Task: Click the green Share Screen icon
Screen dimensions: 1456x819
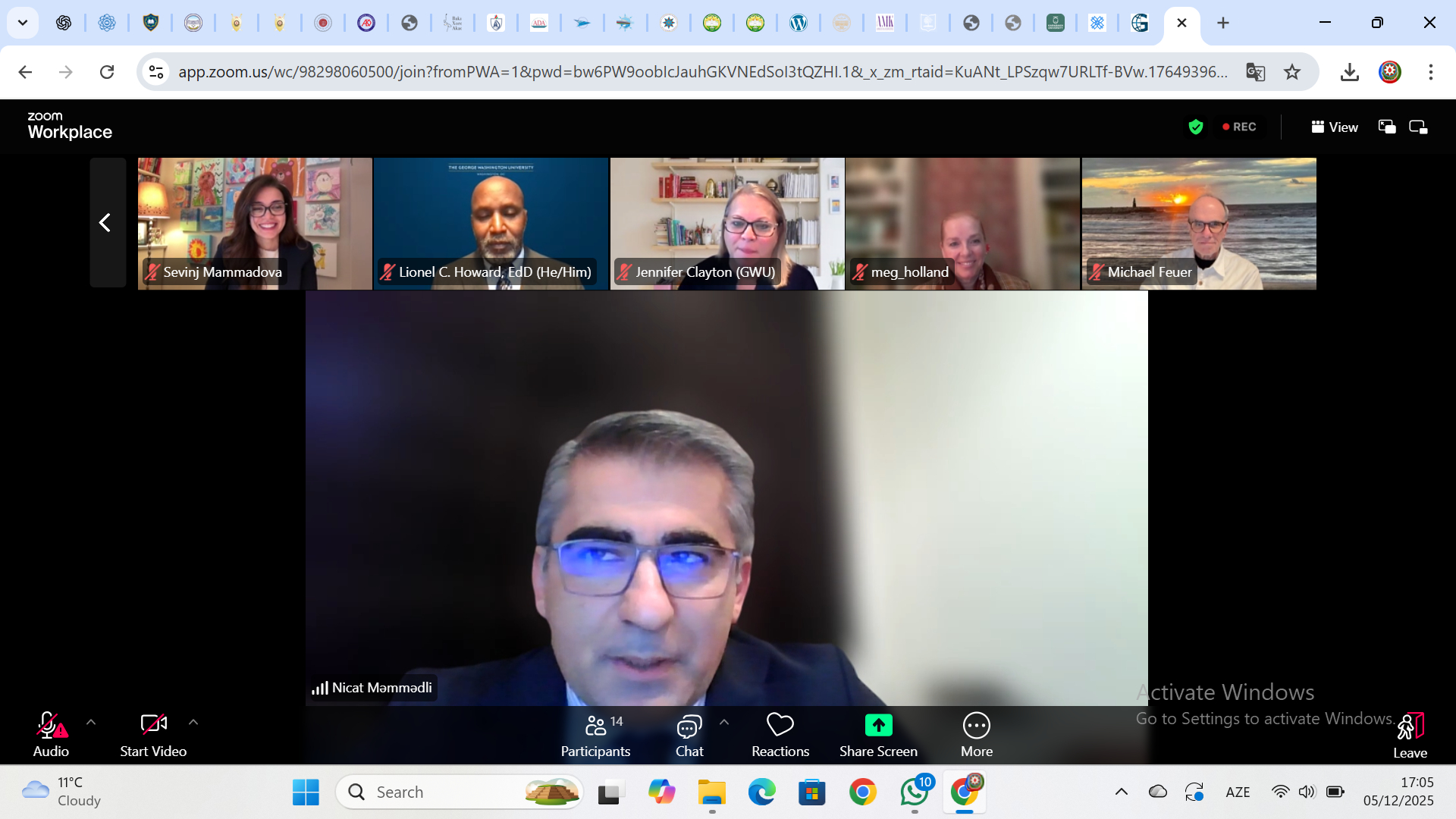Action: tap(878, 726)
